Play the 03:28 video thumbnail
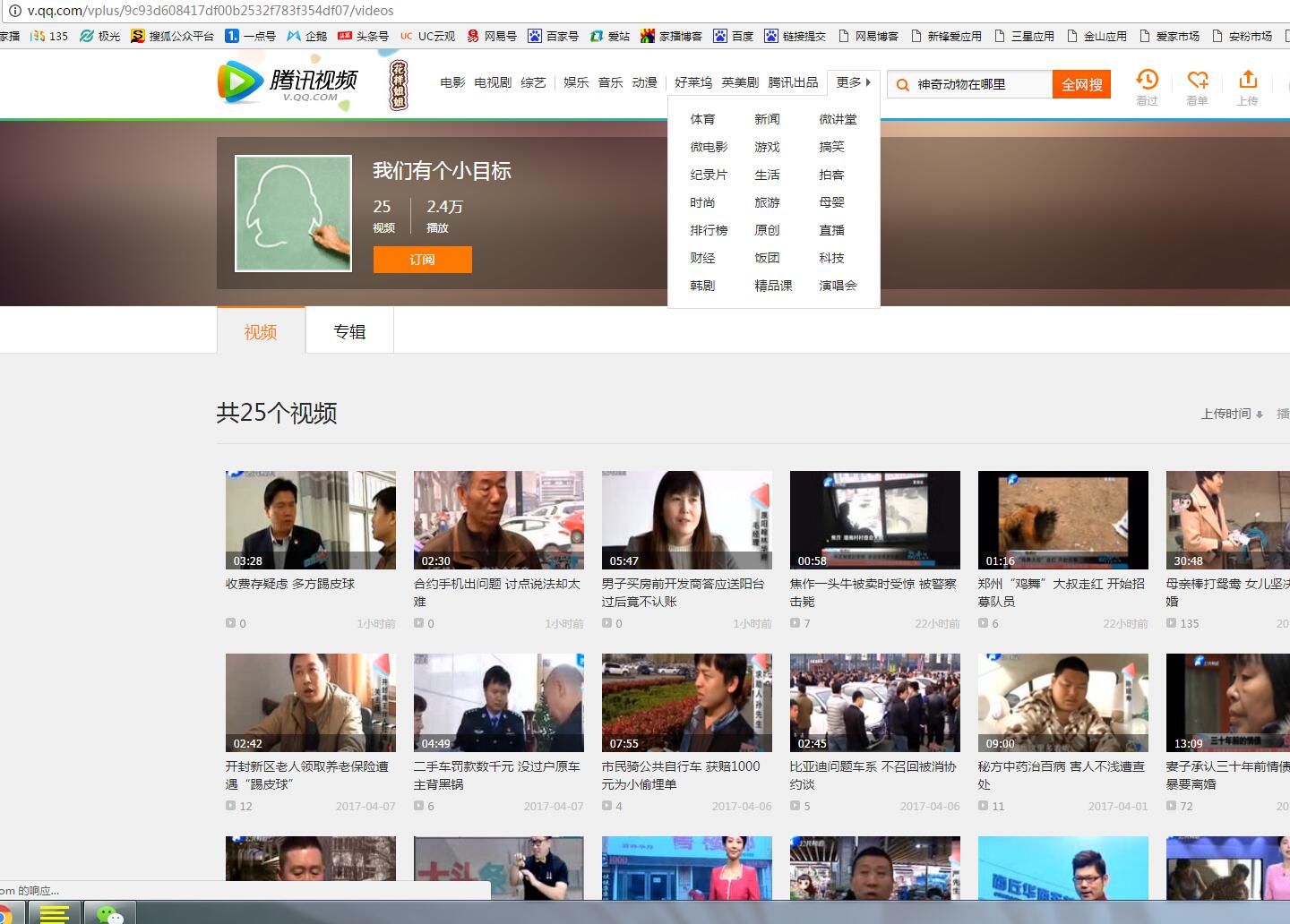The width and height of the screenshot is (1290, 924). coord(311,520)
